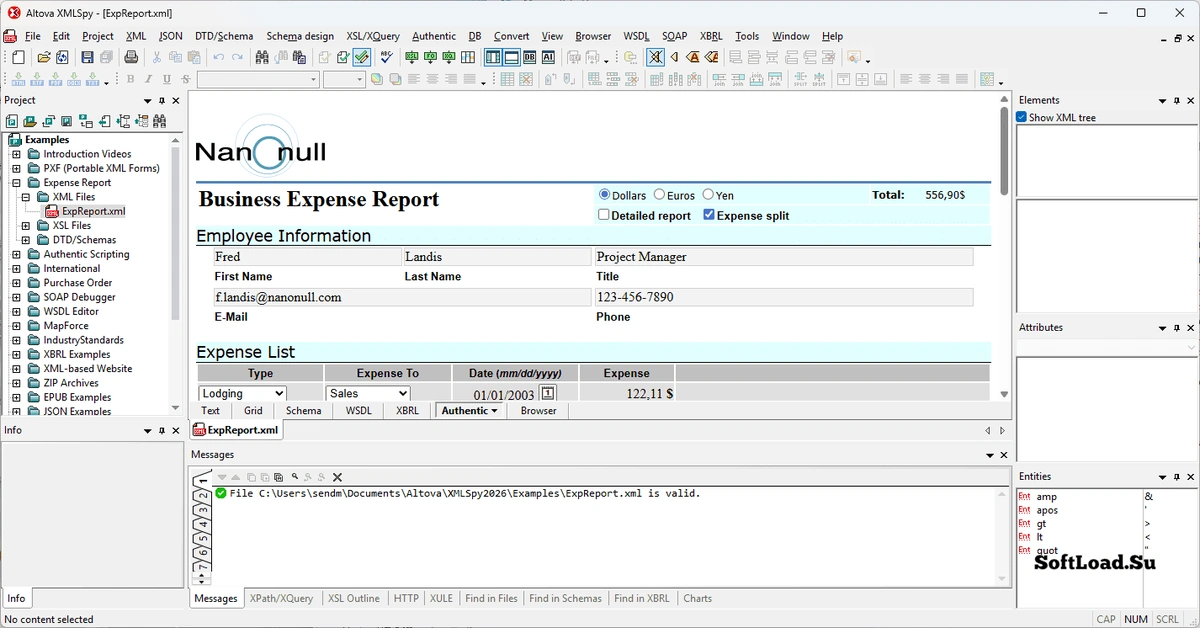This screenshot has height=628, width=1200.
Task: Switch to the Browser view tab
Action: click(538, 411)
